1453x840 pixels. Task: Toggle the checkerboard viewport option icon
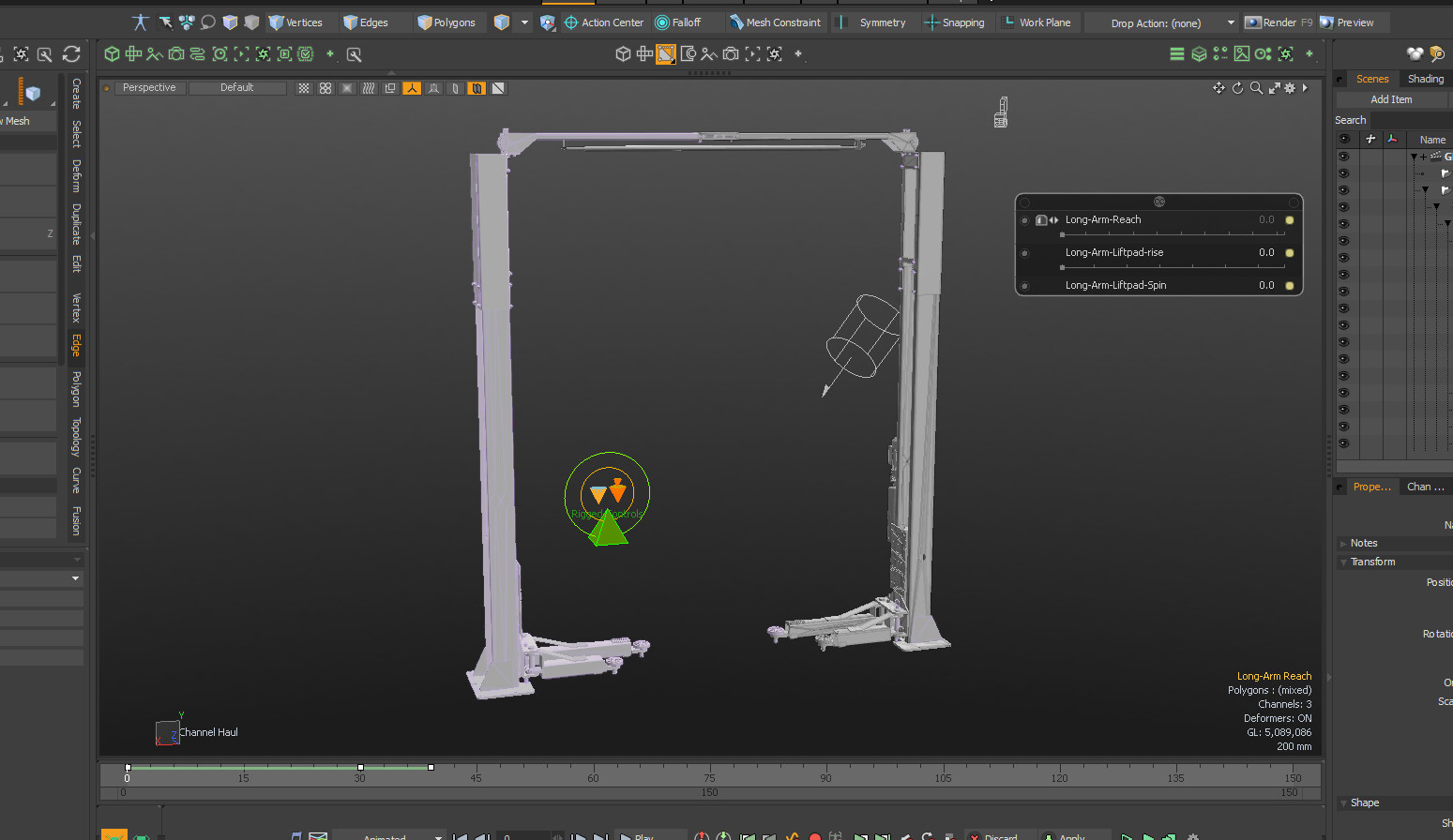(x=304, y=88)
